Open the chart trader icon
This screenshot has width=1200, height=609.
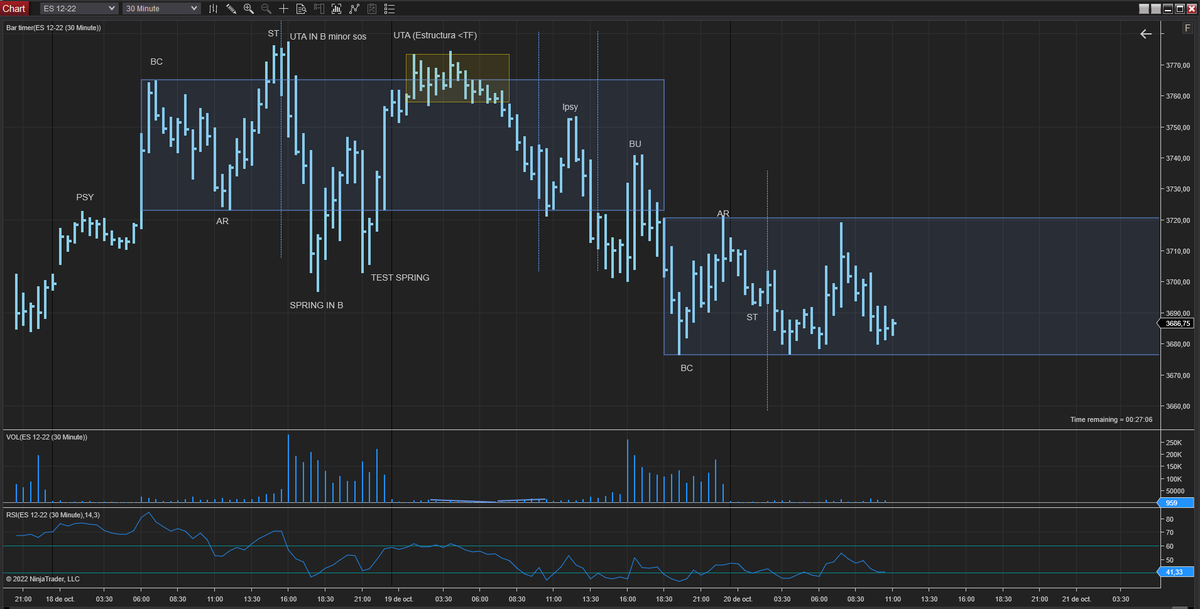coord(319,8)
